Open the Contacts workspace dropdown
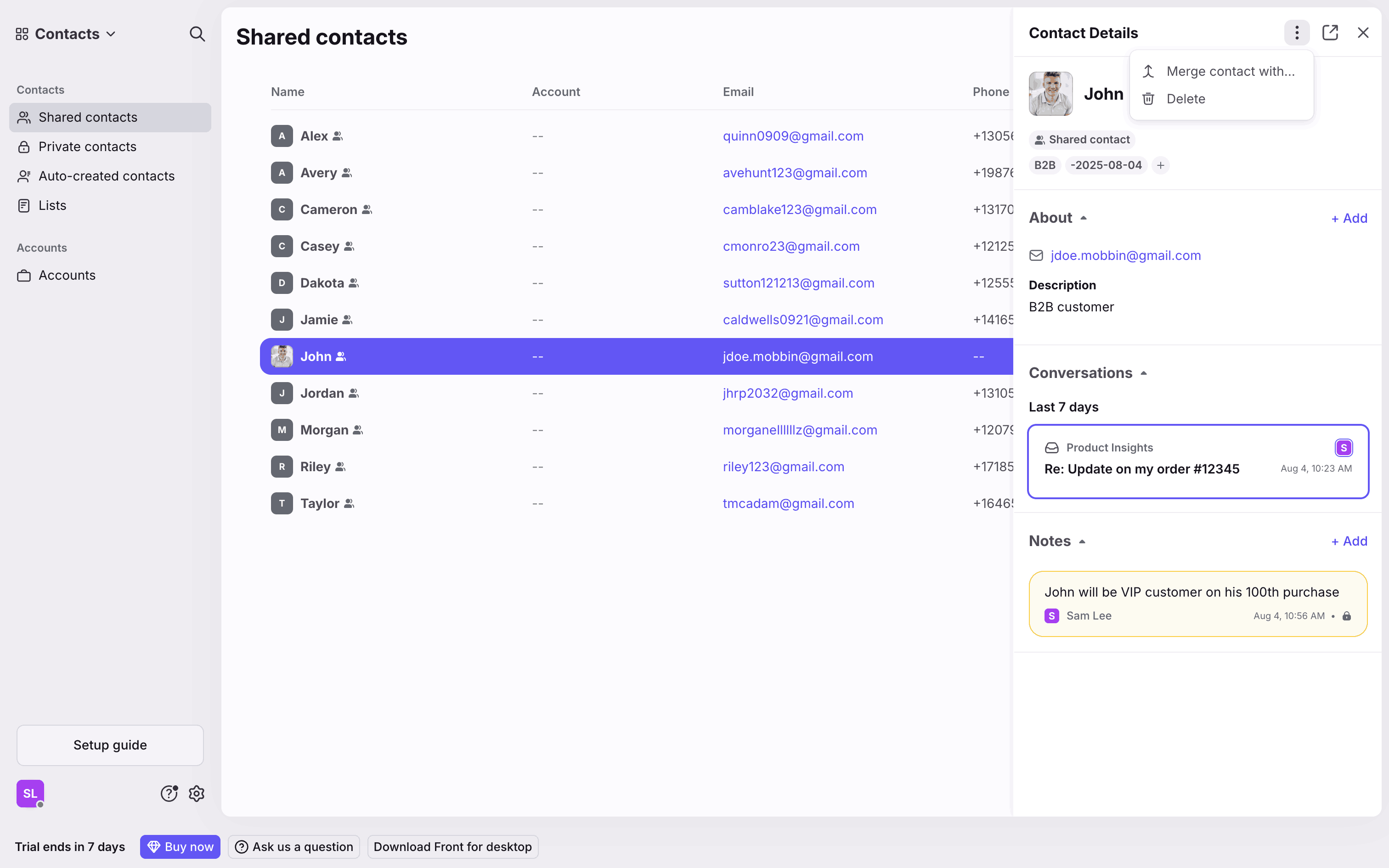The height and width of the screenshot is (868, 1389). [x=67, y=34]
